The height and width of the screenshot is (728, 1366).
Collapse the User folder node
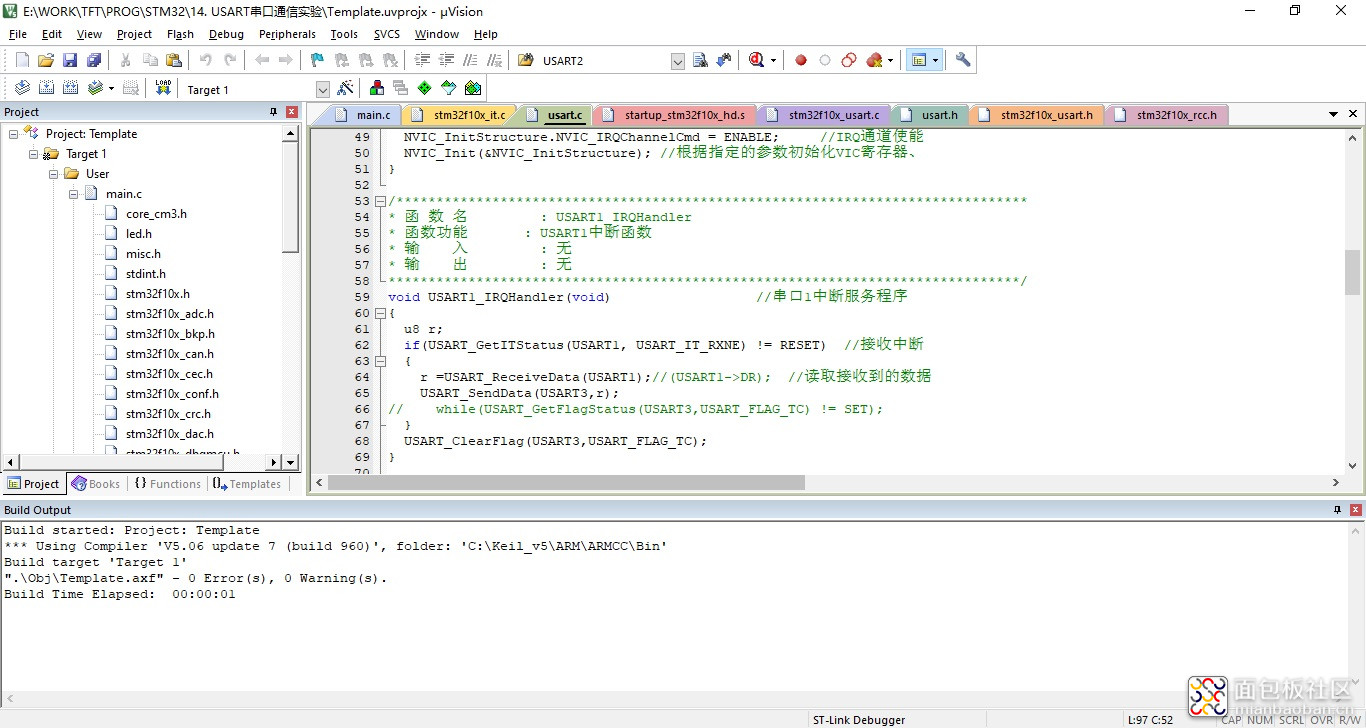click(x=54, y=174)
